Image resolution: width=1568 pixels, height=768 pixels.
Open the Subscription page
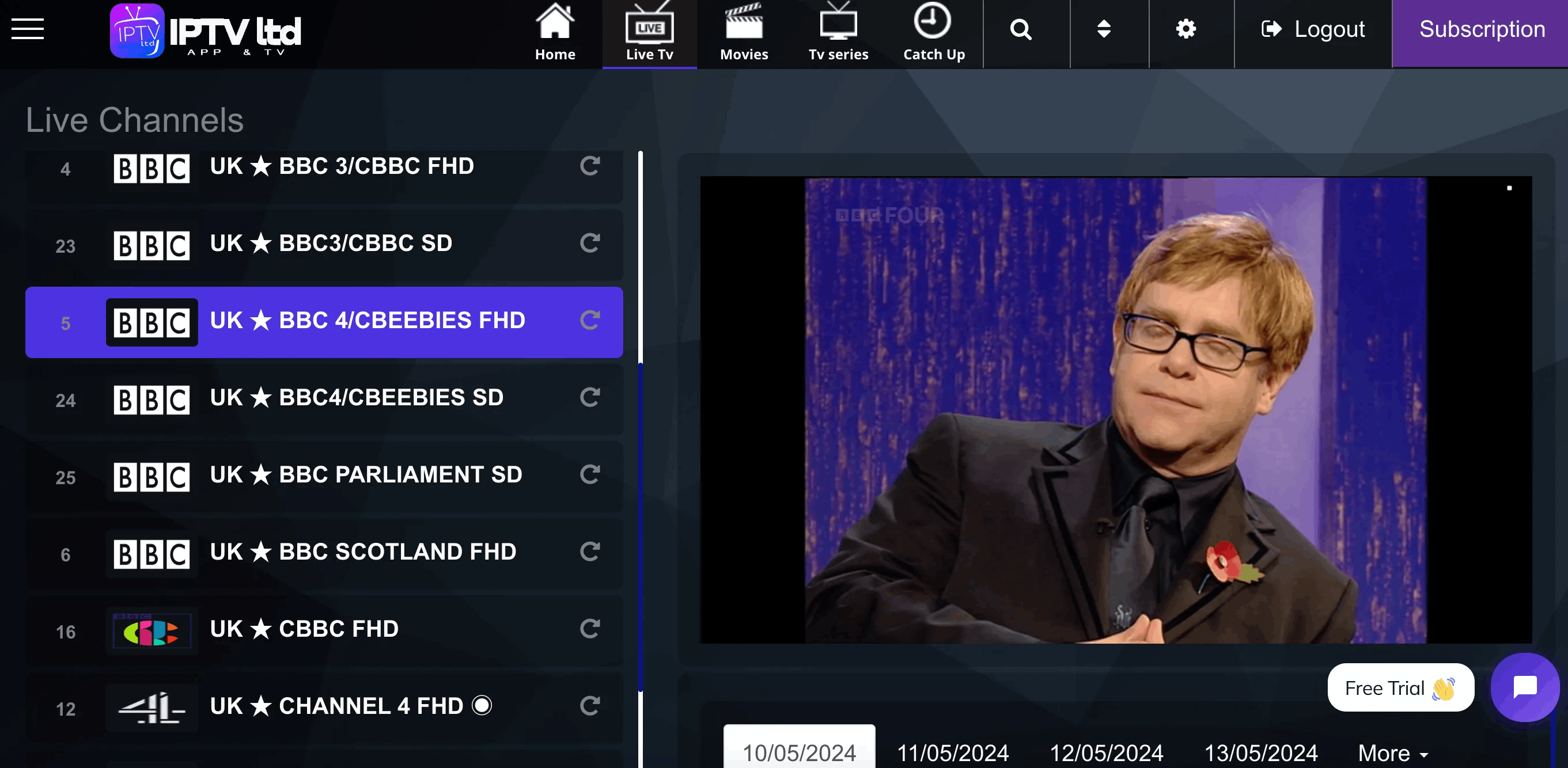[1480, 33]
